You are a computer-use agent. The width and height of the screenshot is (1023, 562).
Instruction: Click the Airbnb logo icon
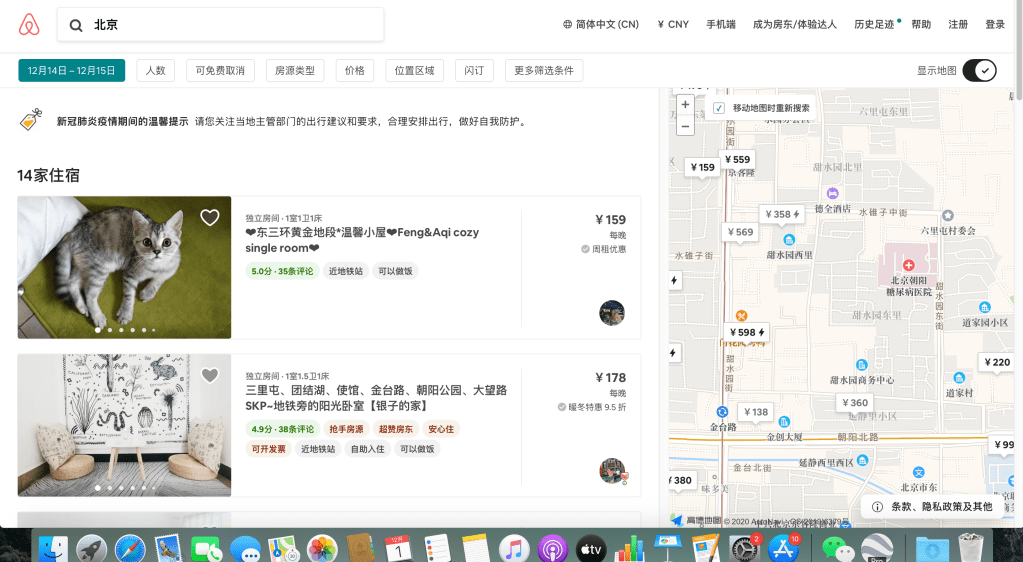point(28,25)
